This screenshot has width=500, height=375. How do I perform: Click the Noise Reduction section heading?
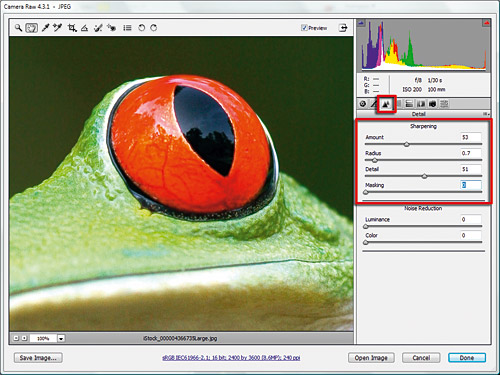point(423,208)
